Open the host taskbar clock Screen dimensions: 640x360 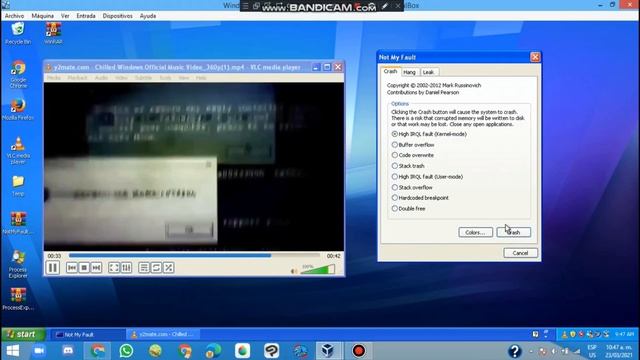(619, 351)
